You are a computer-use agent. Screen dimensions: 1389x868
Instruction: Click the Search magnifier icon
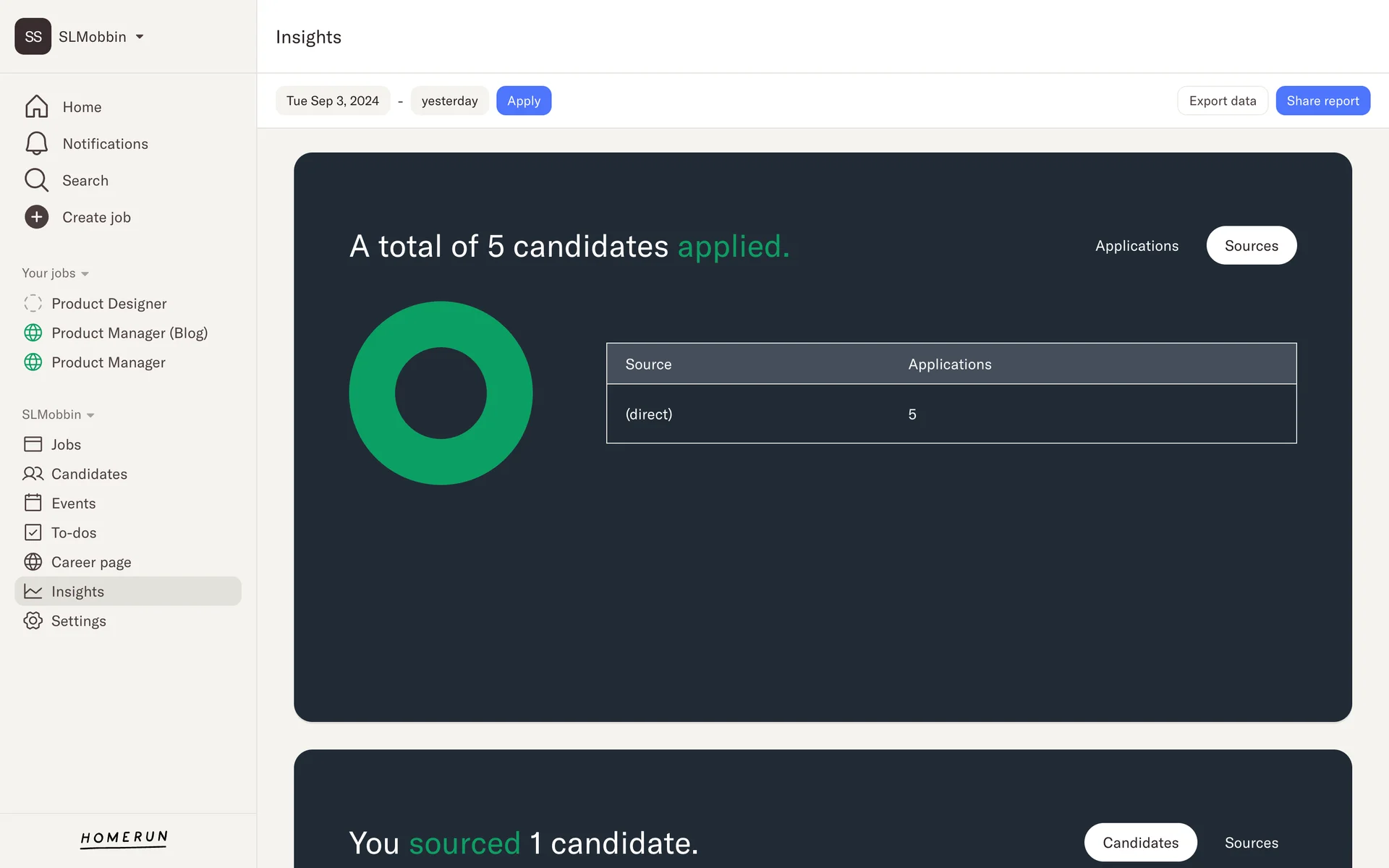click(x=36, y=180)
